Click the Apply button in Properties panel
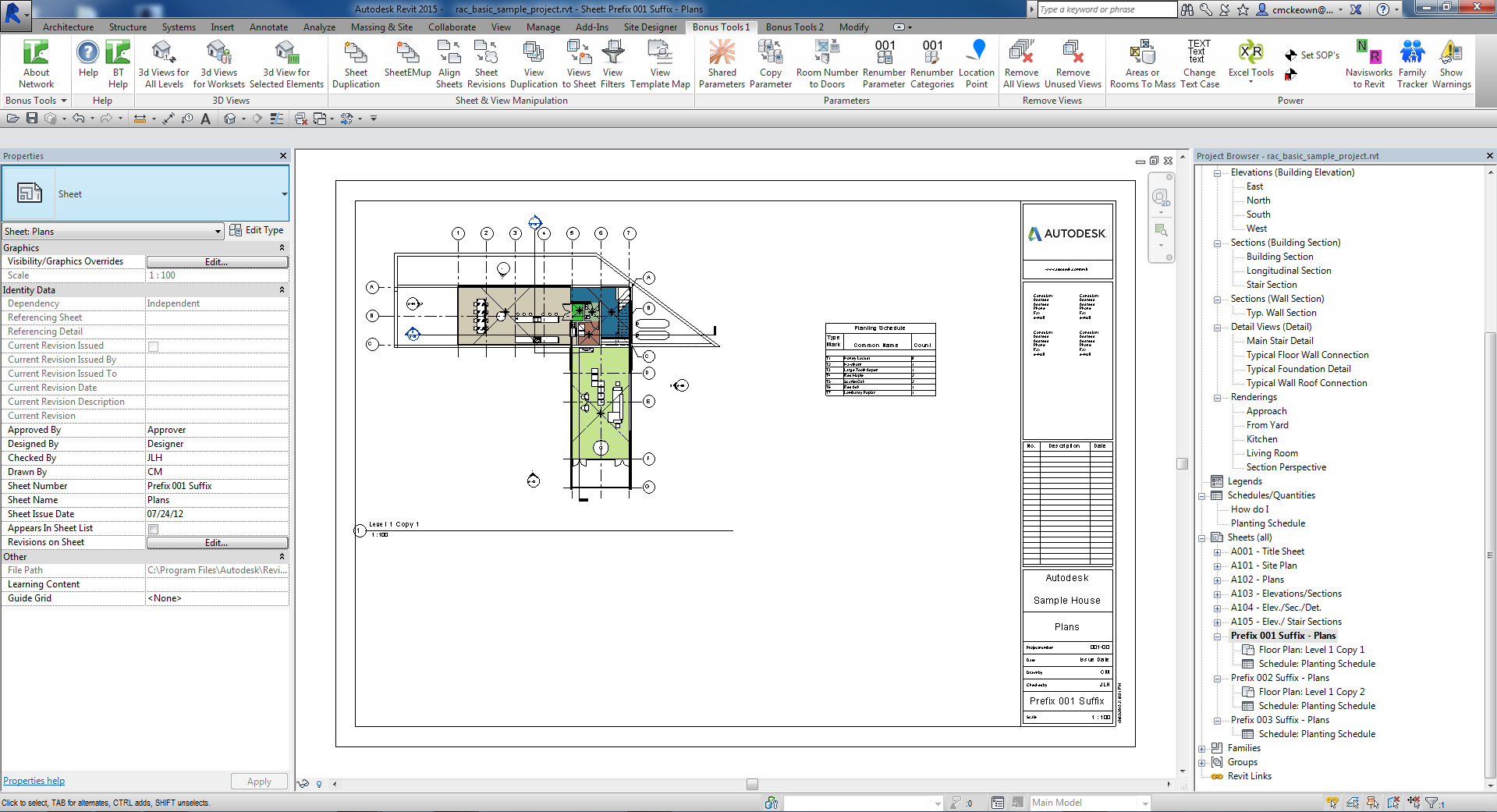This screenshot has height=812, width=1497. 259,781
